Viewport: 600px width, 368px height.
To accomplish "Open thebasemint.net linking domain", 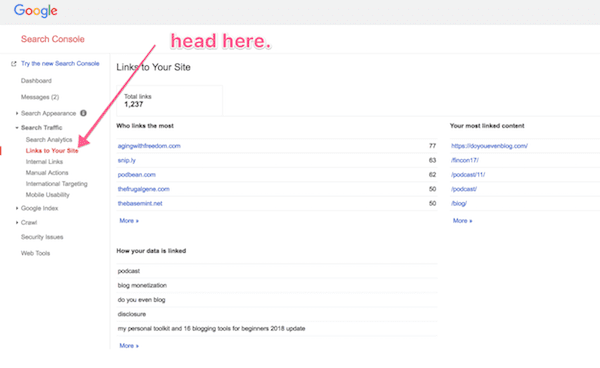I will click(140, 204).
